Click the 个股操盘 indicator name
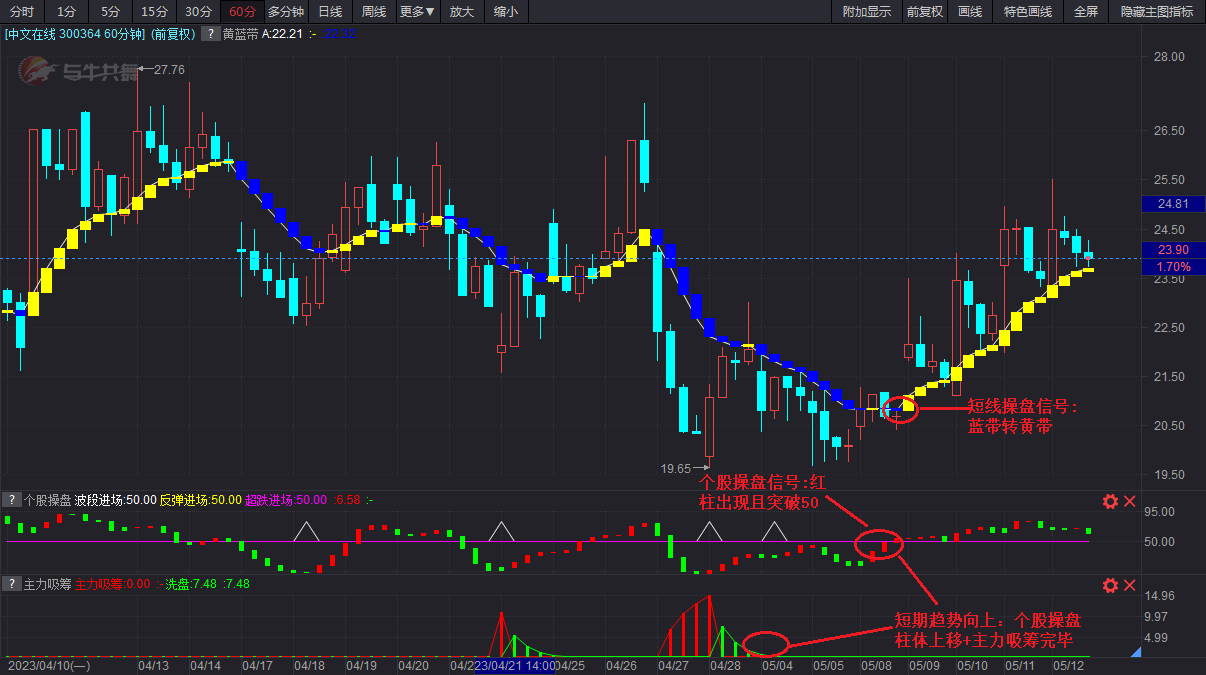Image resolution: width=1206 pixels, height=675 pixels. (x=47, y=500)
